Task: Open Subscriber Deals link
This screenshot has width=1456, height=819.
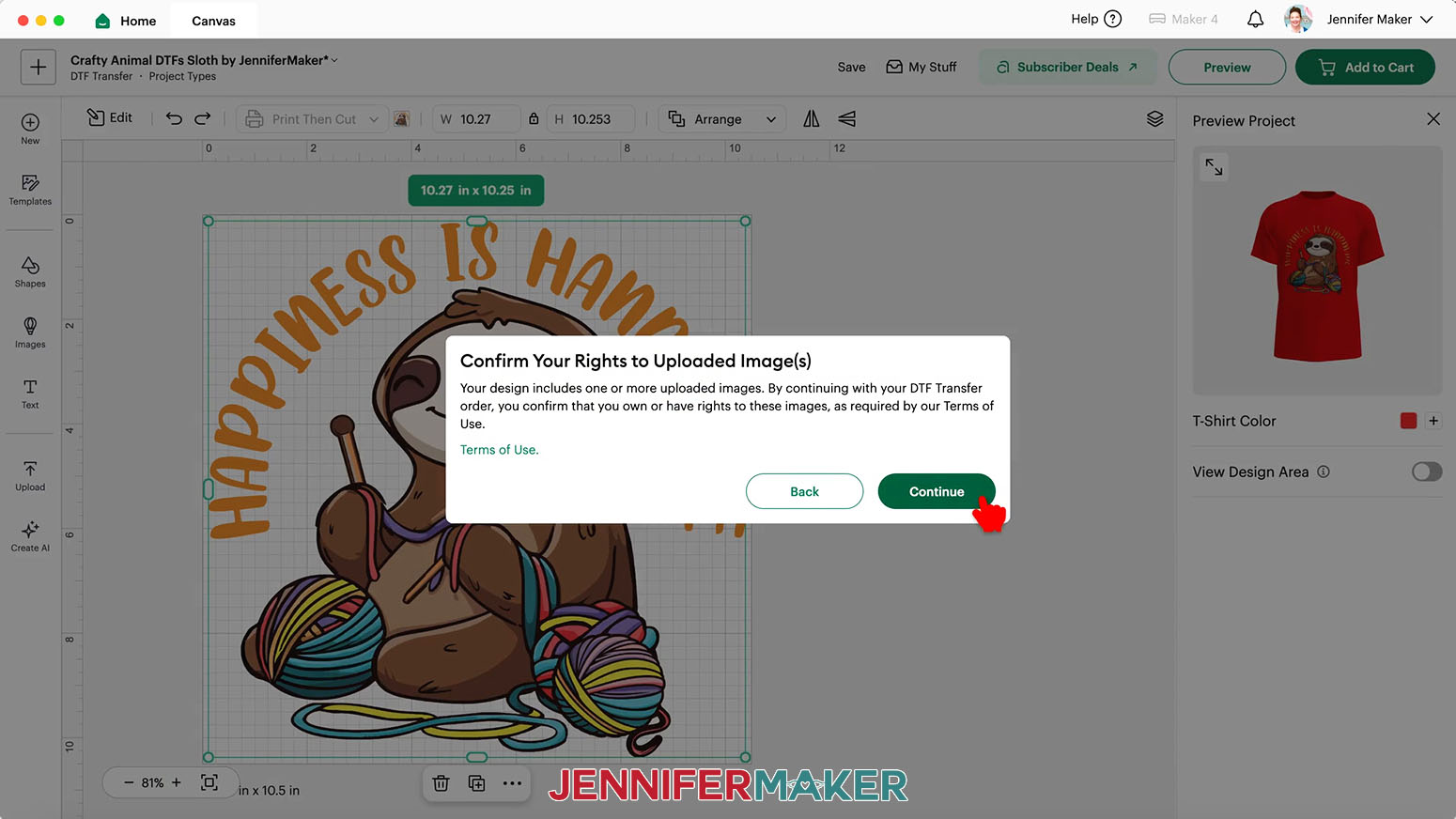Action: [1066, 67]
